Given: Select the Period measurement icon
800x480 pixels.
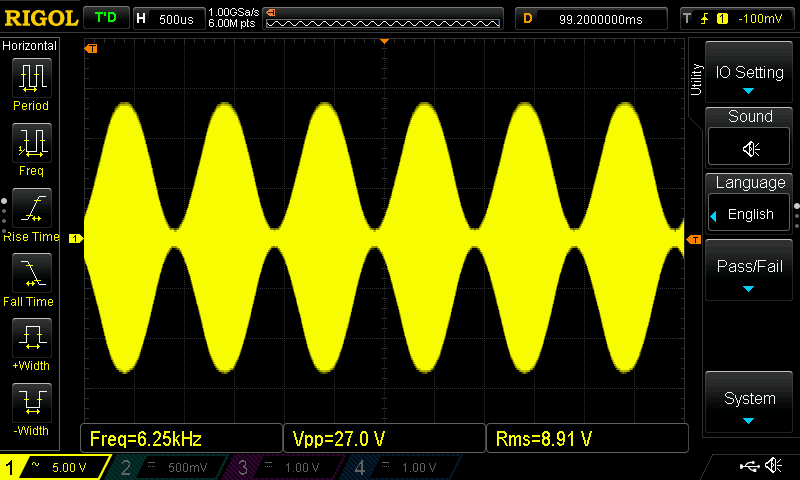Looking at the screenshot, I should [32, 78].
